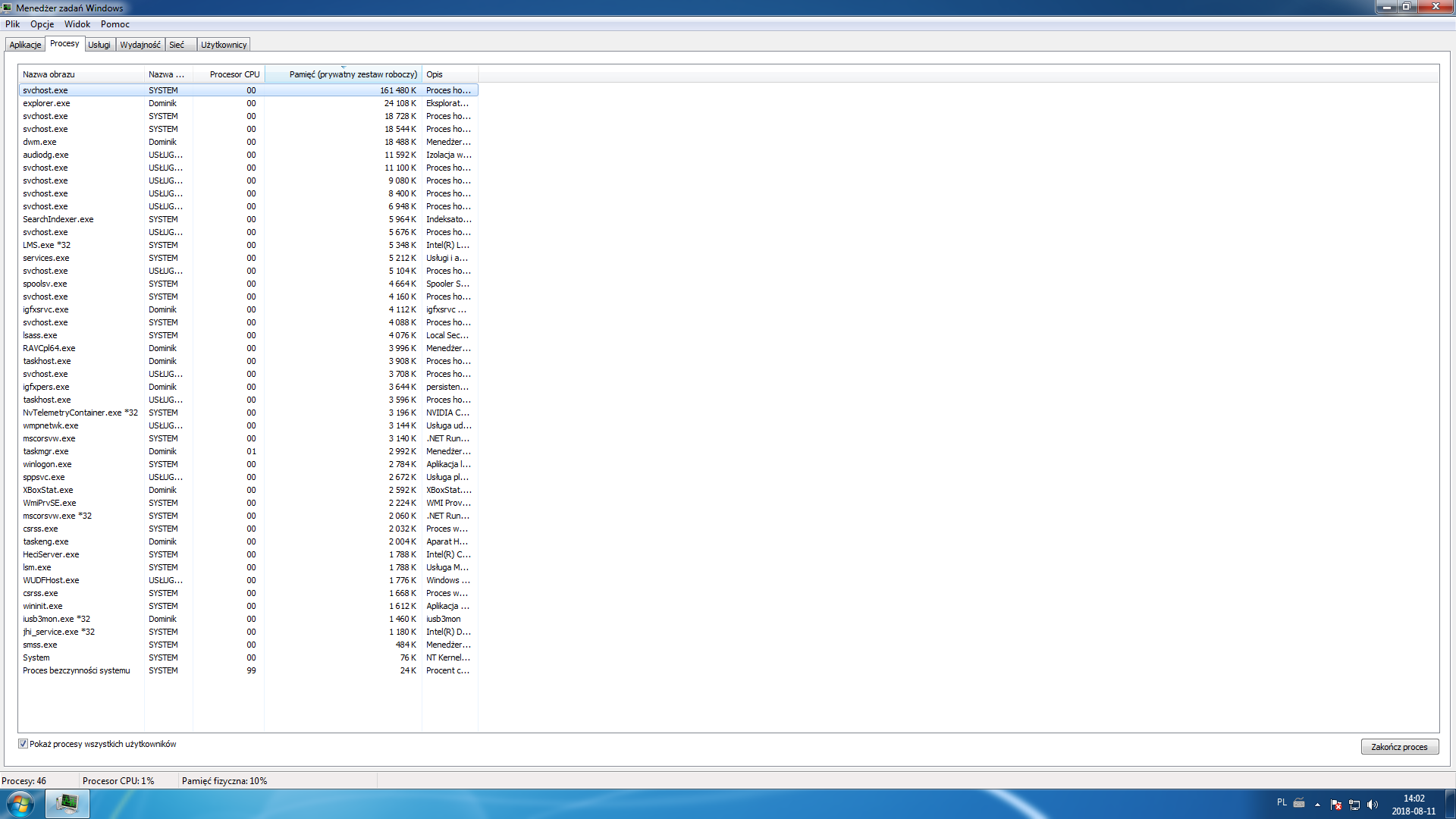The width and height of the screenshot is (1456, 819).
Task: Open the Windows Start menu orb
Action: click(20, 804)
